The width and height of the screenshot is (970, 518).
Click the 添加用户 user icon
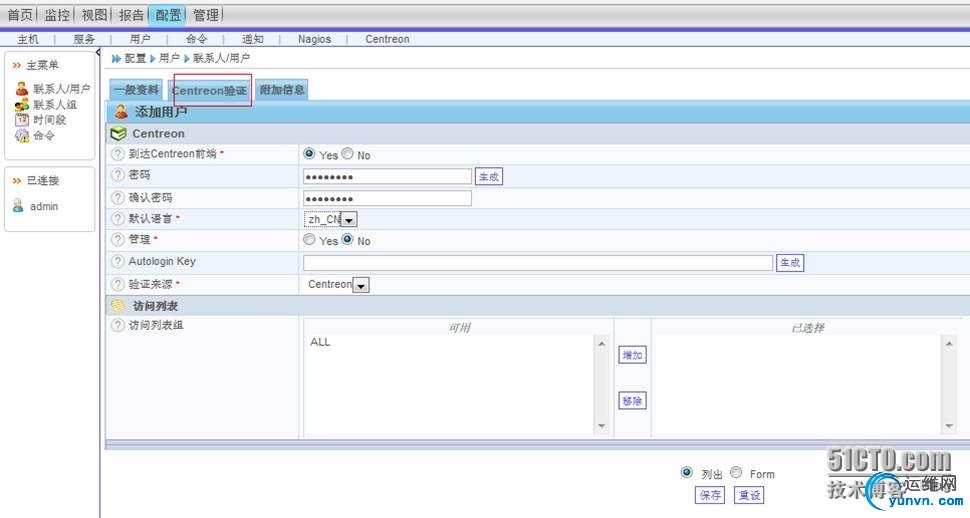click(121, 112)
